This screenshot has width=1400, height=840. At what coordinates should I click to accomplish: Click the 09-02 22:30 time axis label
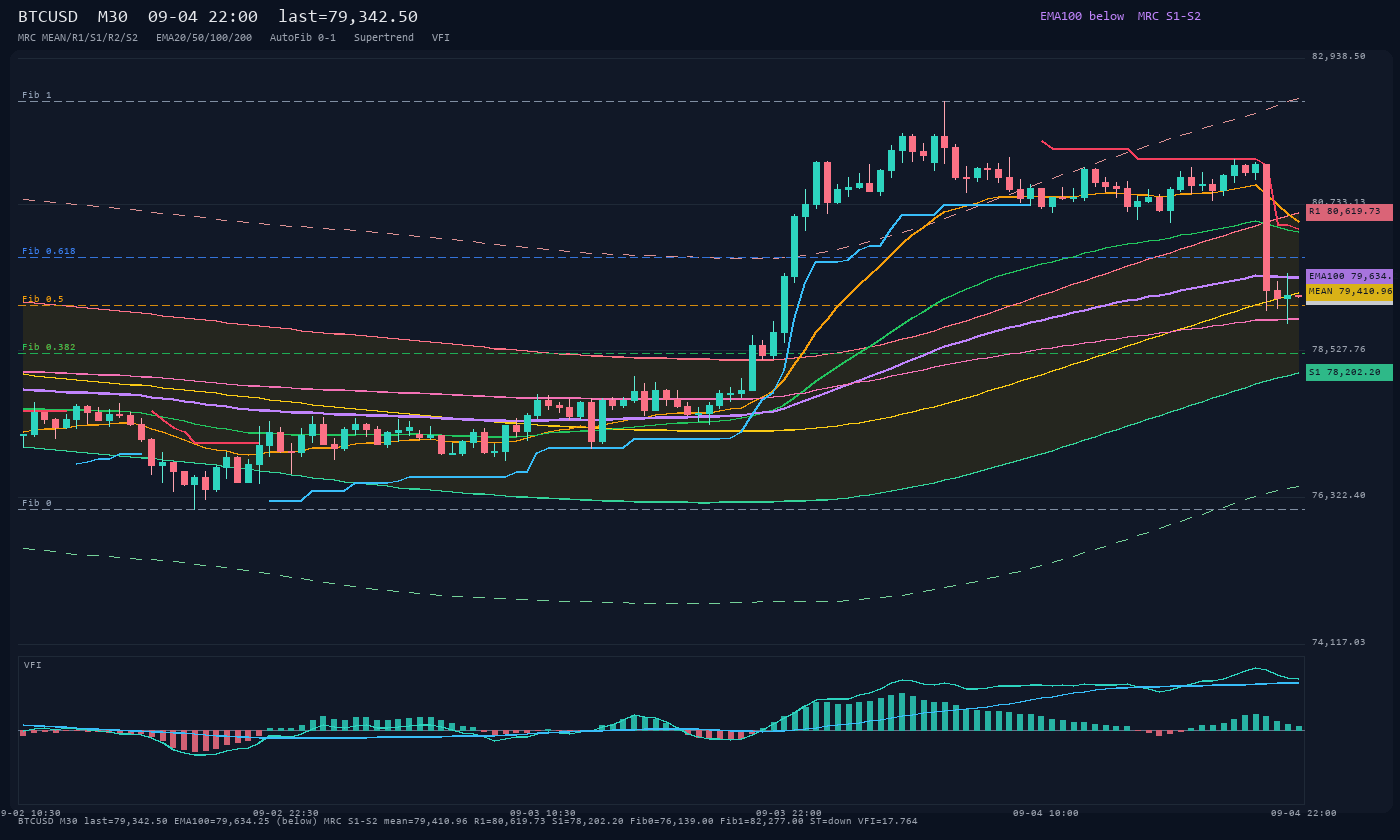[x=286, y=813]
